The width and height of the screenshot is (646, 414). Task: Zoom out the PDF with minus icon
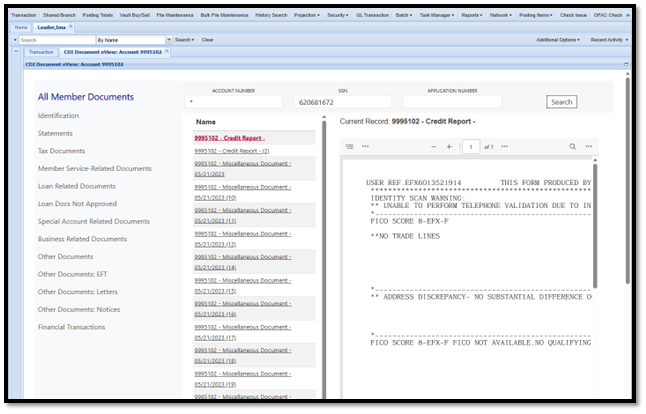click(433, 147)
